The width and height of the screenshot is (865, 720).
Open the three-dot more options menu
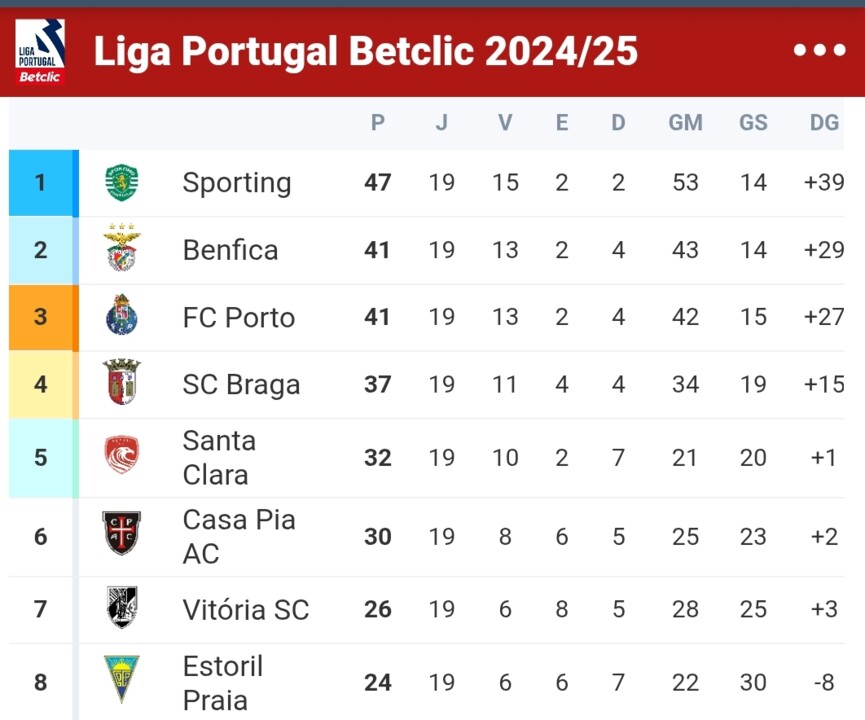click(x=819, y=51)
